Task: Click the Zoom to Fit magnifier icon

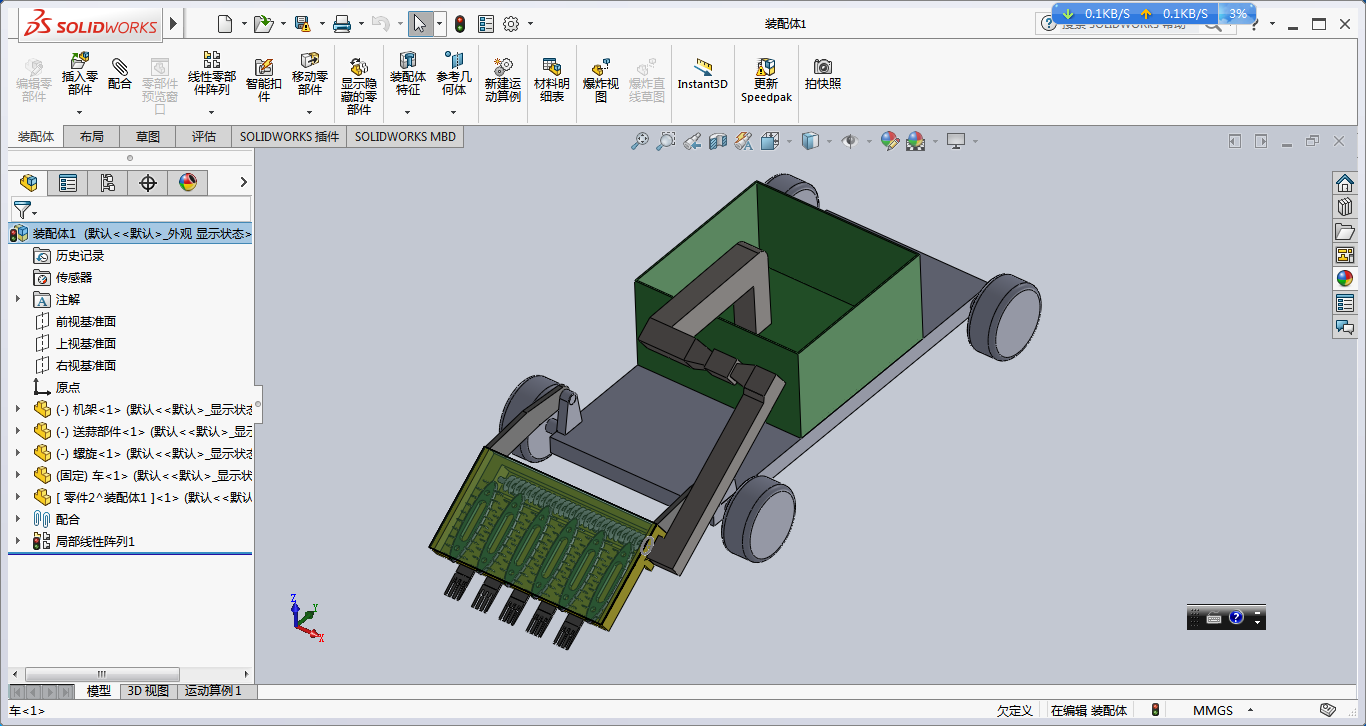Action: pos(640,142)
